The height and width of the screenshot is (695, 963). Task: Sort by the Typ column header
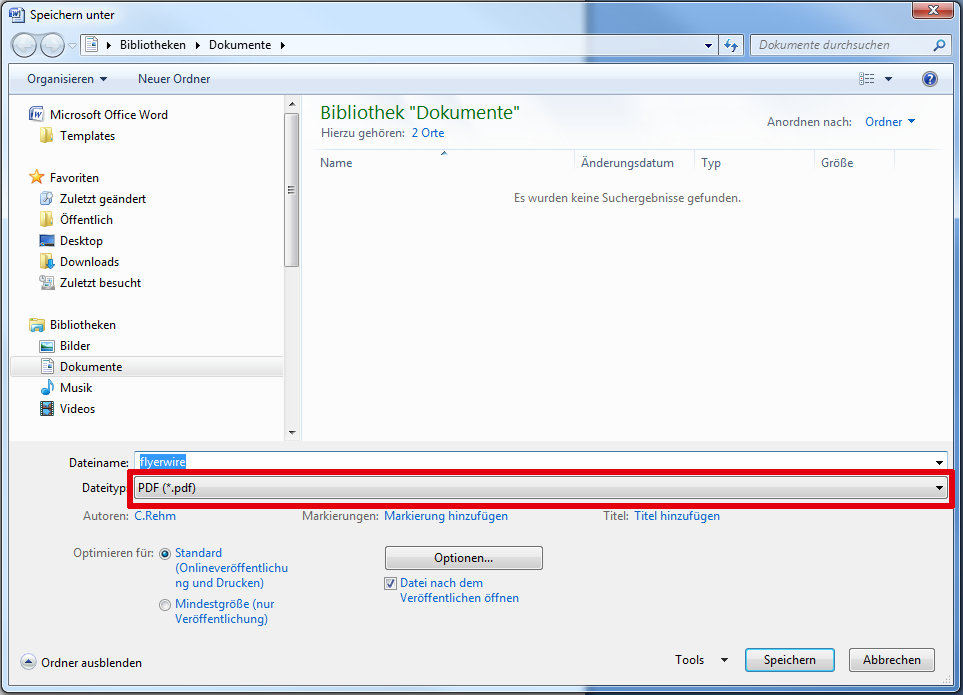pos(711,163)
